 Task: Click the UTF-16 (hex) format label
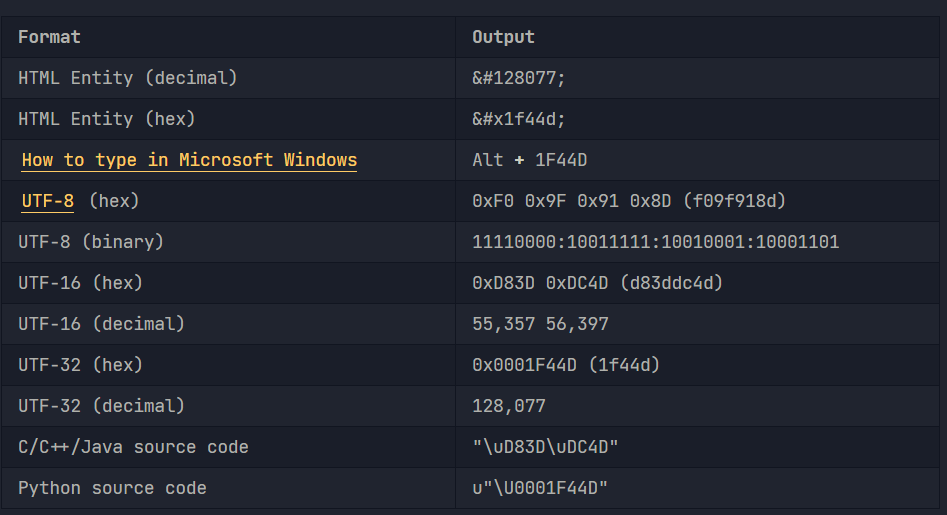[80, 283]
